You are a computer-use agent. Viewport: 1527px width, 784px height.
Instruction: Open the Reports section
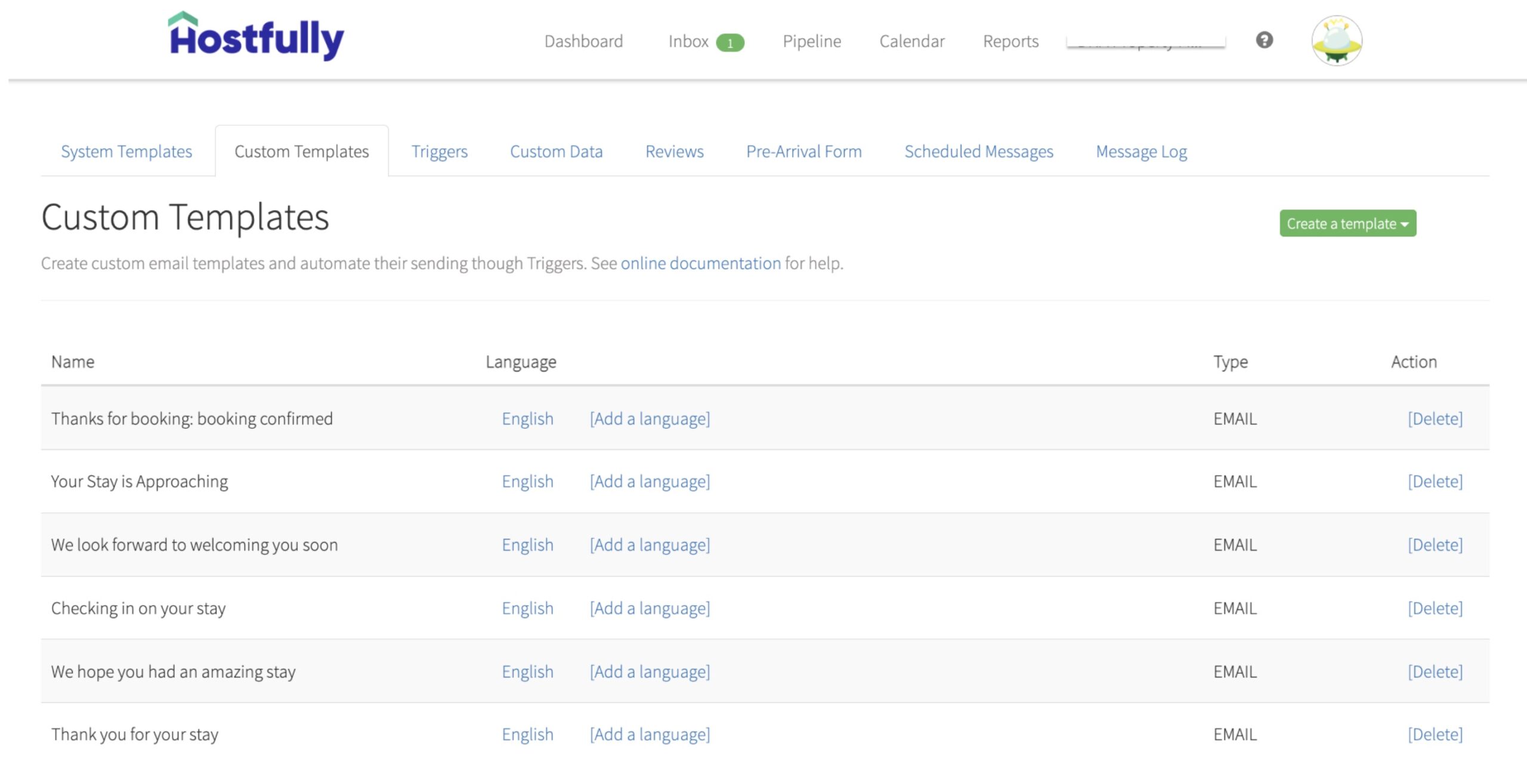pos(1010,41)
